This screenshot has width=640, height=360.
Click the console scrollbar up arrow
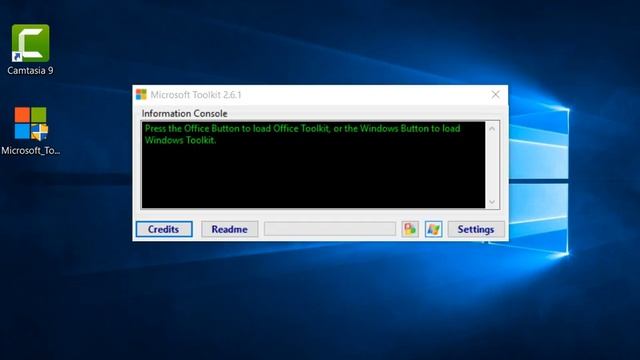492,129
